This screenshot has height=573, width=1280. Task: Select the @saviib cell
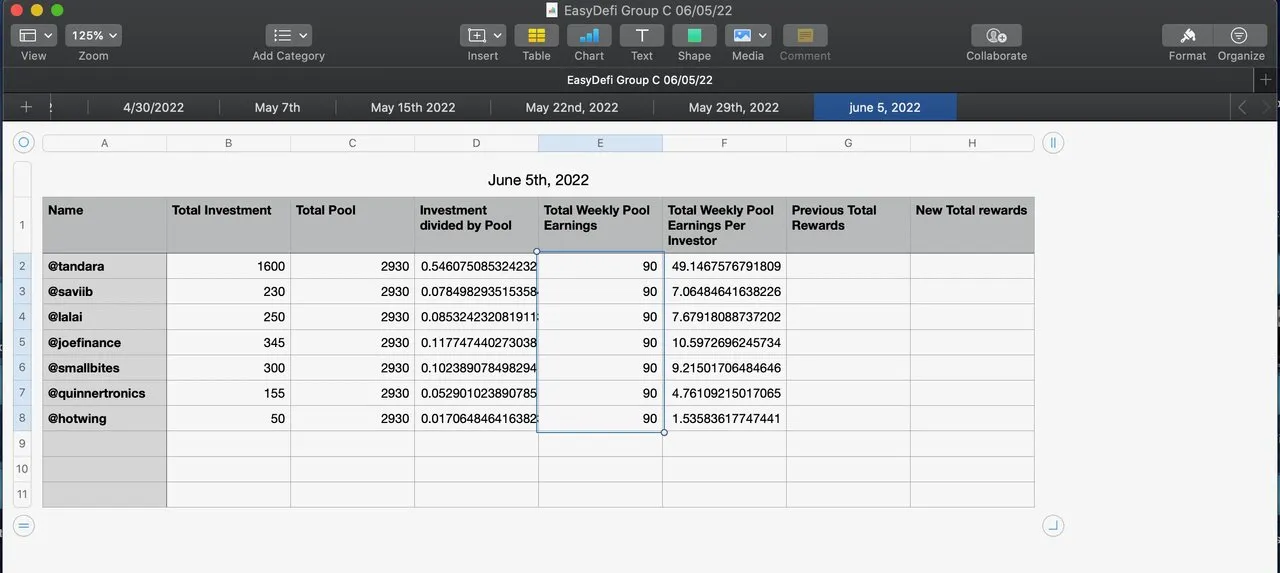pos(105,292)
